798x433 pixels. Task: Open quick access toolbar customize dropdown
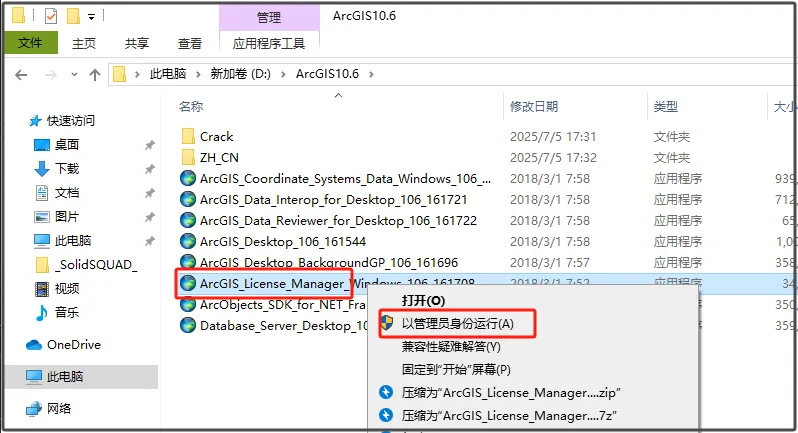(92, 17)
